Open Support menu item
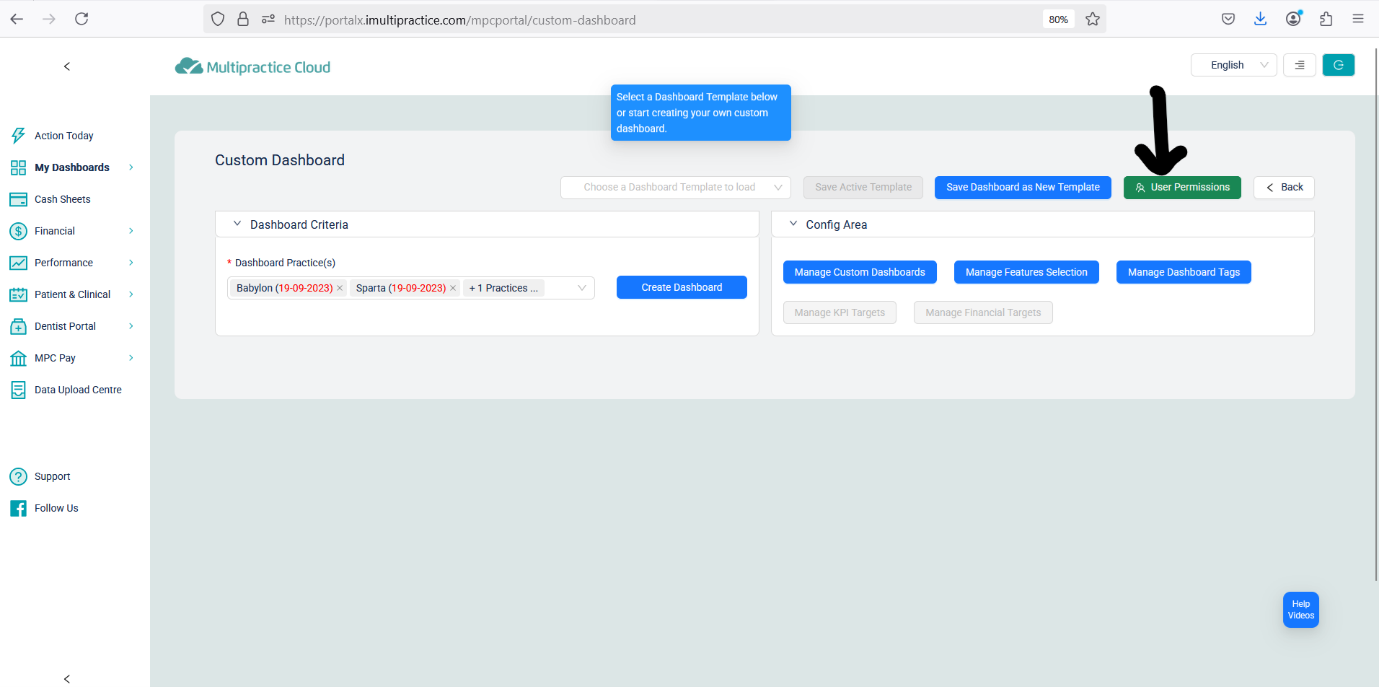Viewport: 1379px width, 687px height. coord(52,477)
